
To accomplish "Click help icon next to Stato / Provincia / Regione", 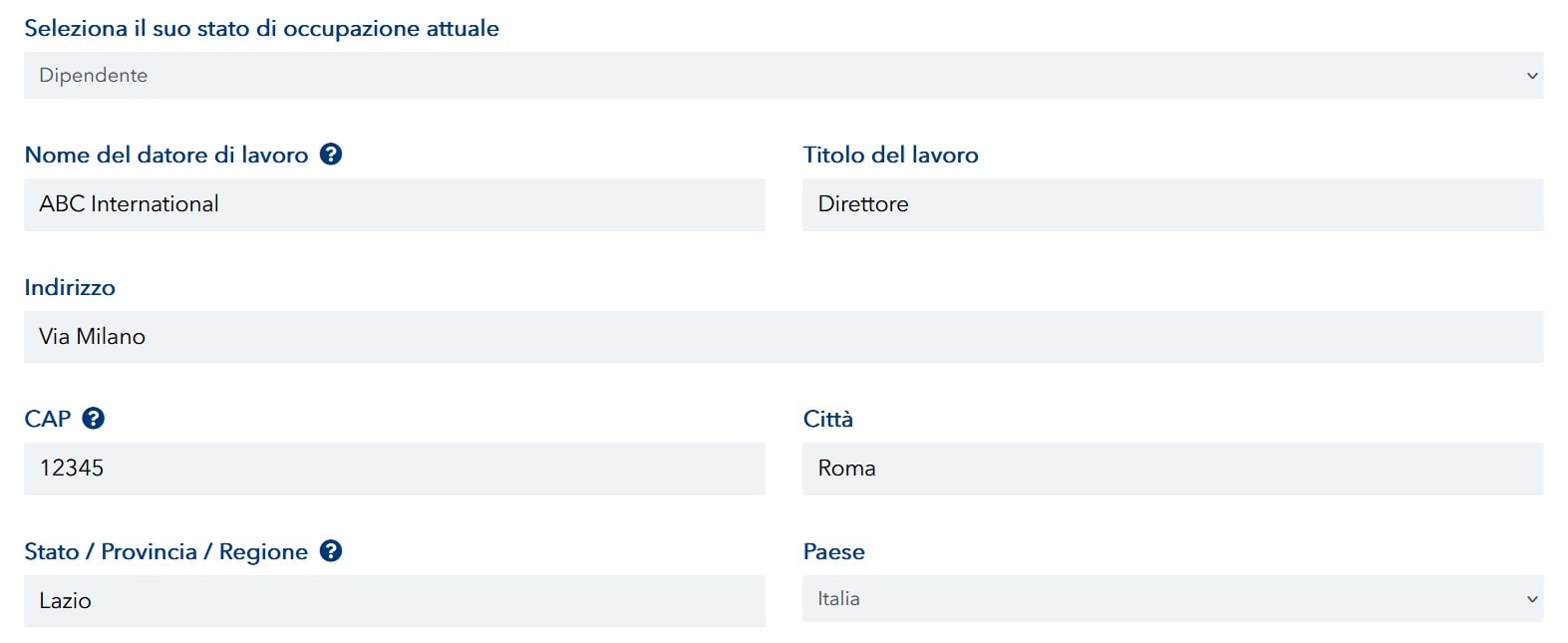I will pos(331,551).
